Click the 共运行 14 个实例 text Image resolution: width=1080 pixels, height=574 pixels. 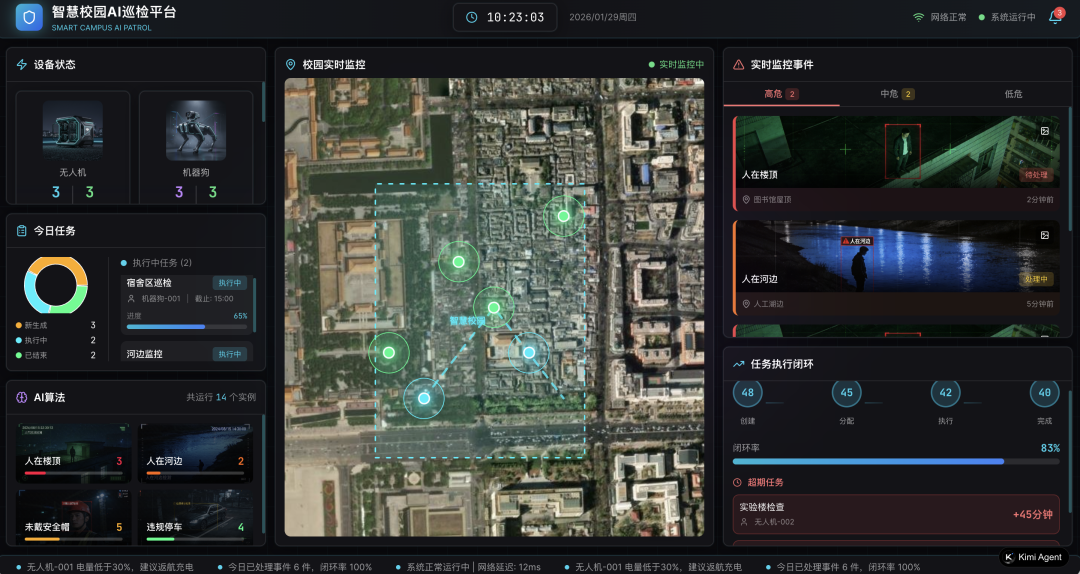click(221, 398)
